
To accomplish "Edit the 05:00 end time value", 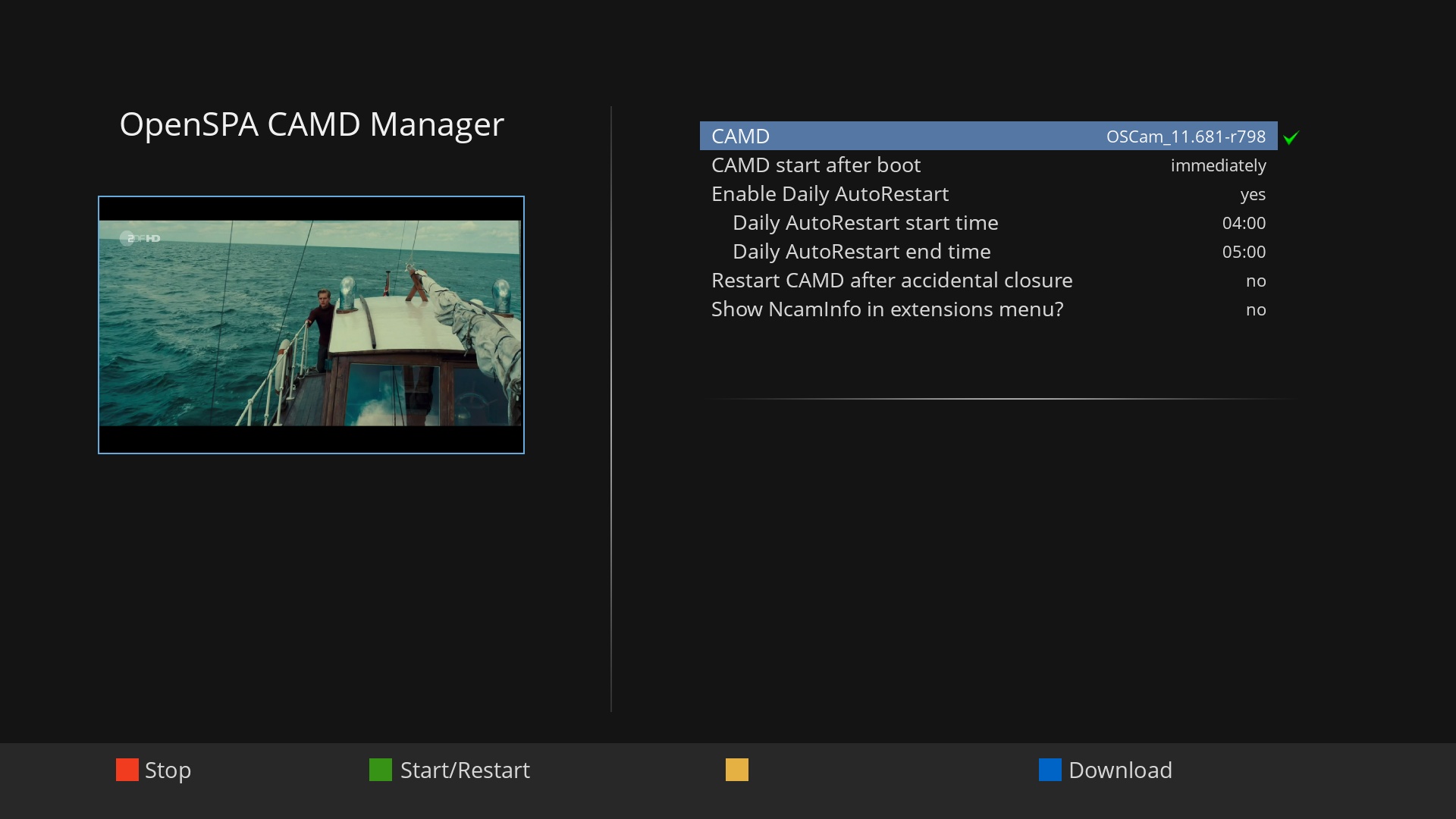I will 1244,252.
